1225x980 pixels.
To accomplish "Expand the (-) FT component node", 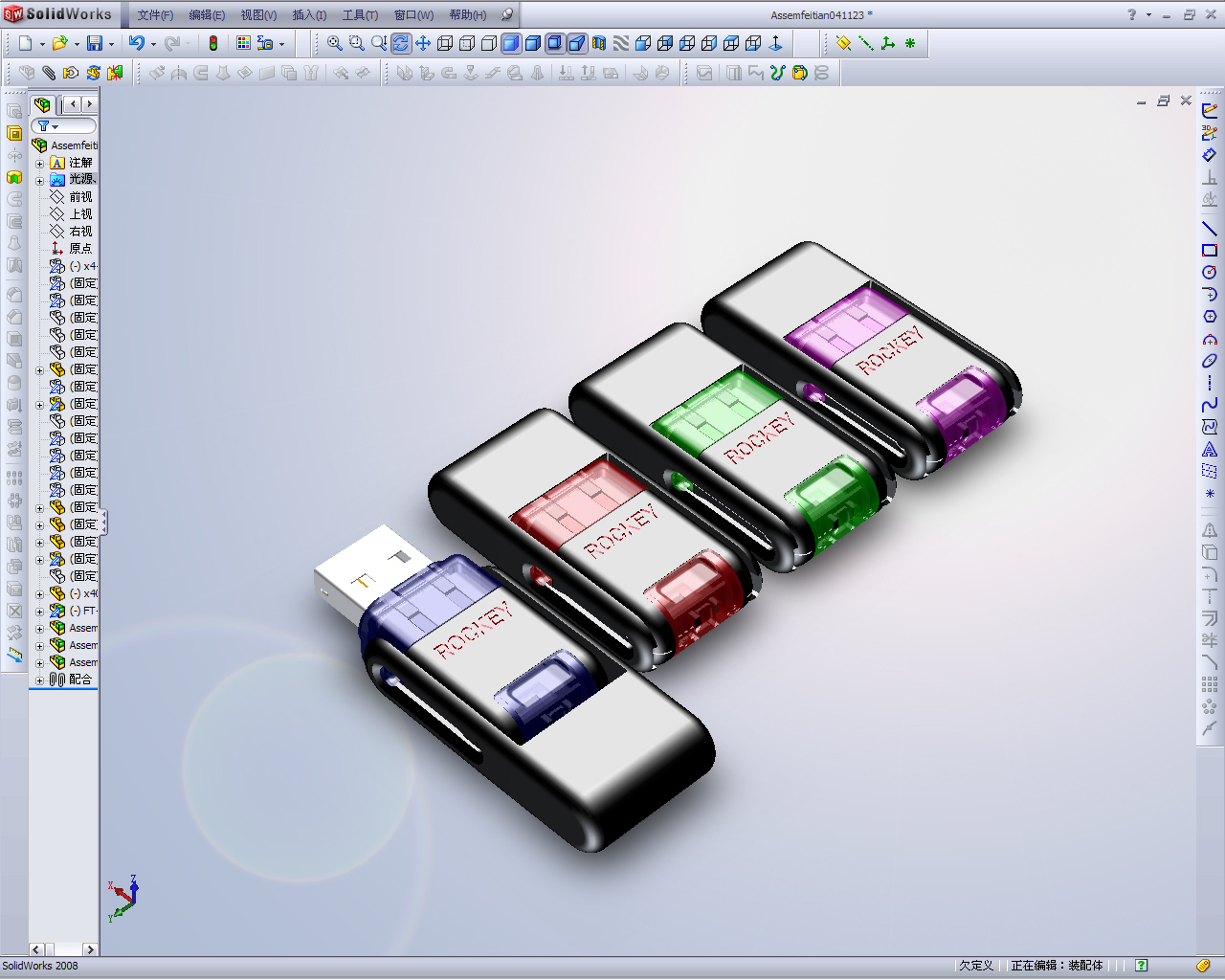I will [x=40, y=612].
